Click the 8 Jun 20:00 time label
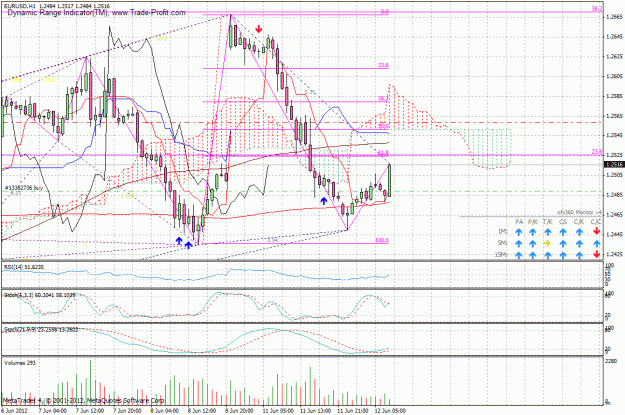 pos(239,410)
